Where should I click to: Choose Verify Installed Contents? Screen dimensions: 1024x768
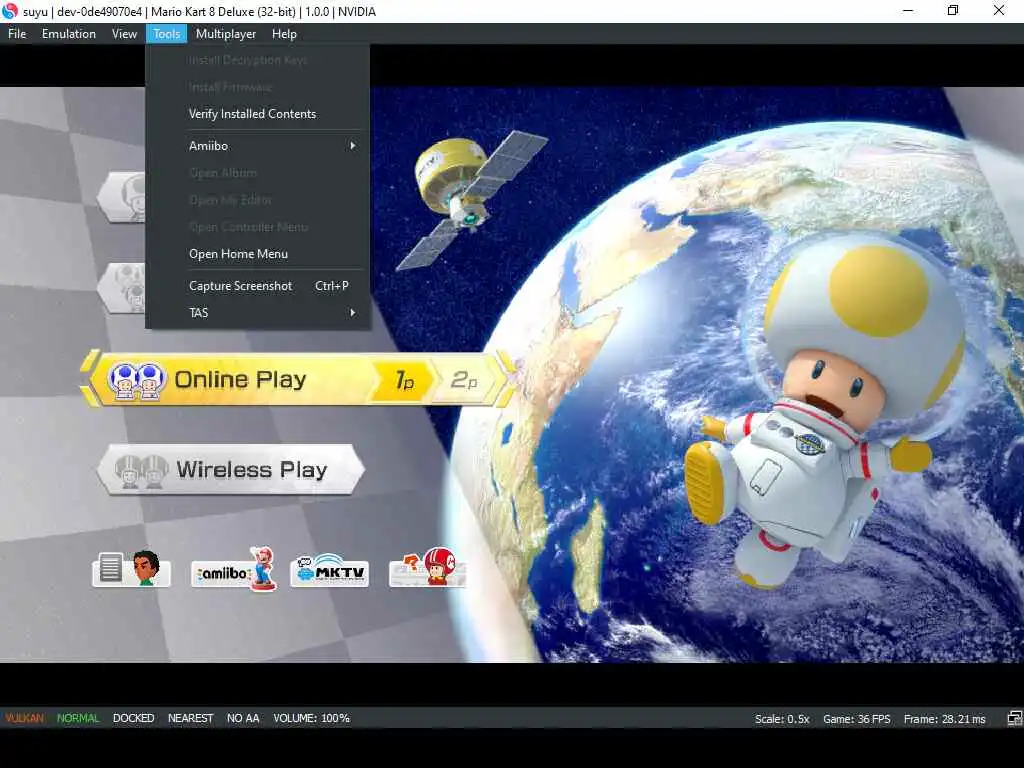pos(258,114)
